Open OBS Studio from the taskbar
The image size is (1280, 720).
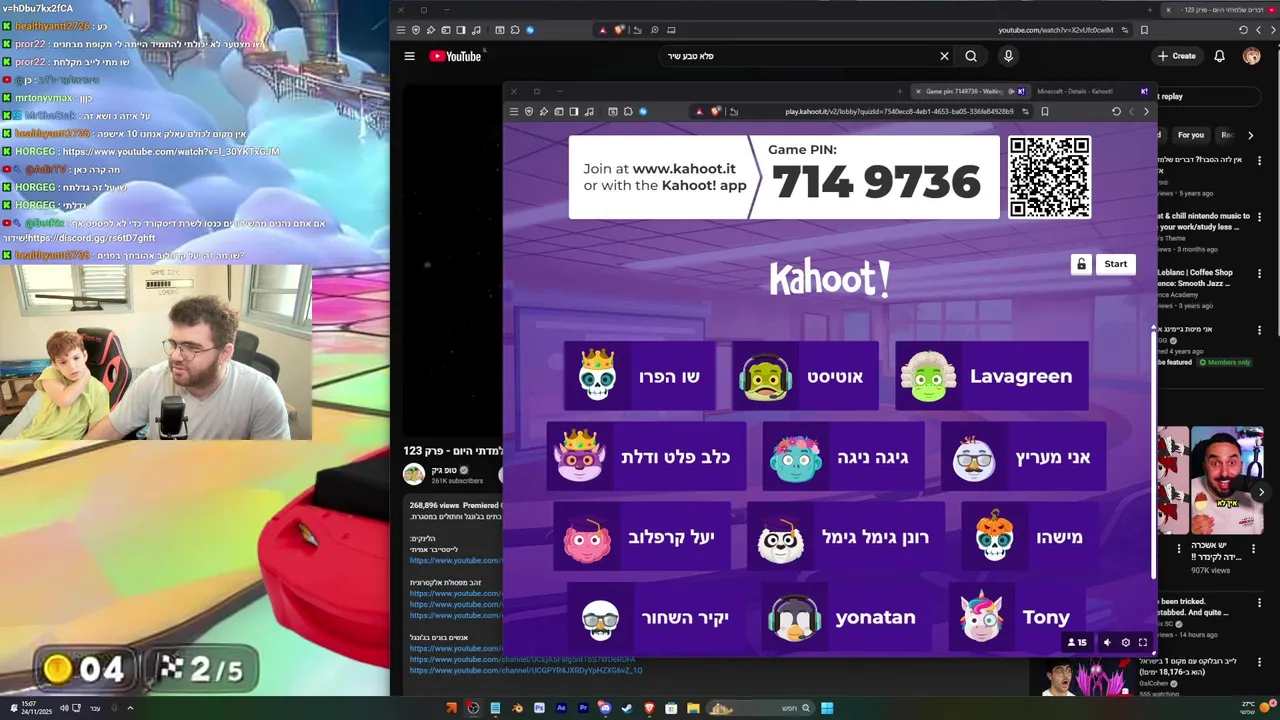472,708
